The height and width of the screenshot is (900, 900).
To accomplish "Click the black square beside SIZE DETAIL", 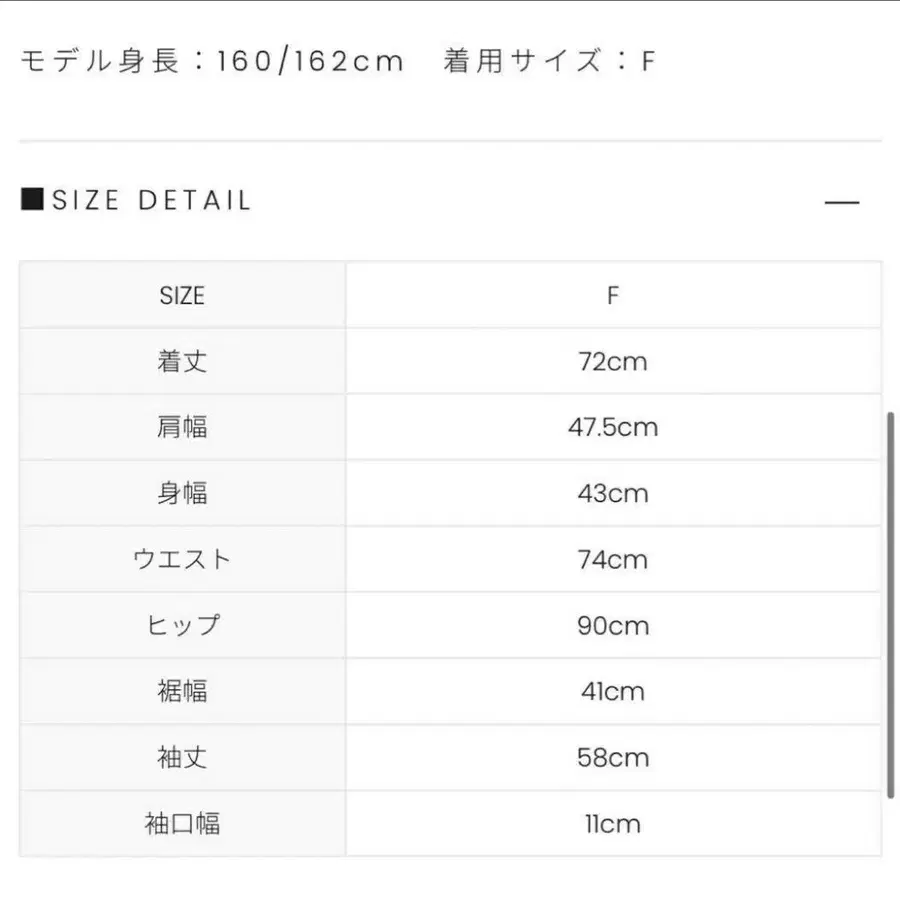I will click(x=32, y=199).
